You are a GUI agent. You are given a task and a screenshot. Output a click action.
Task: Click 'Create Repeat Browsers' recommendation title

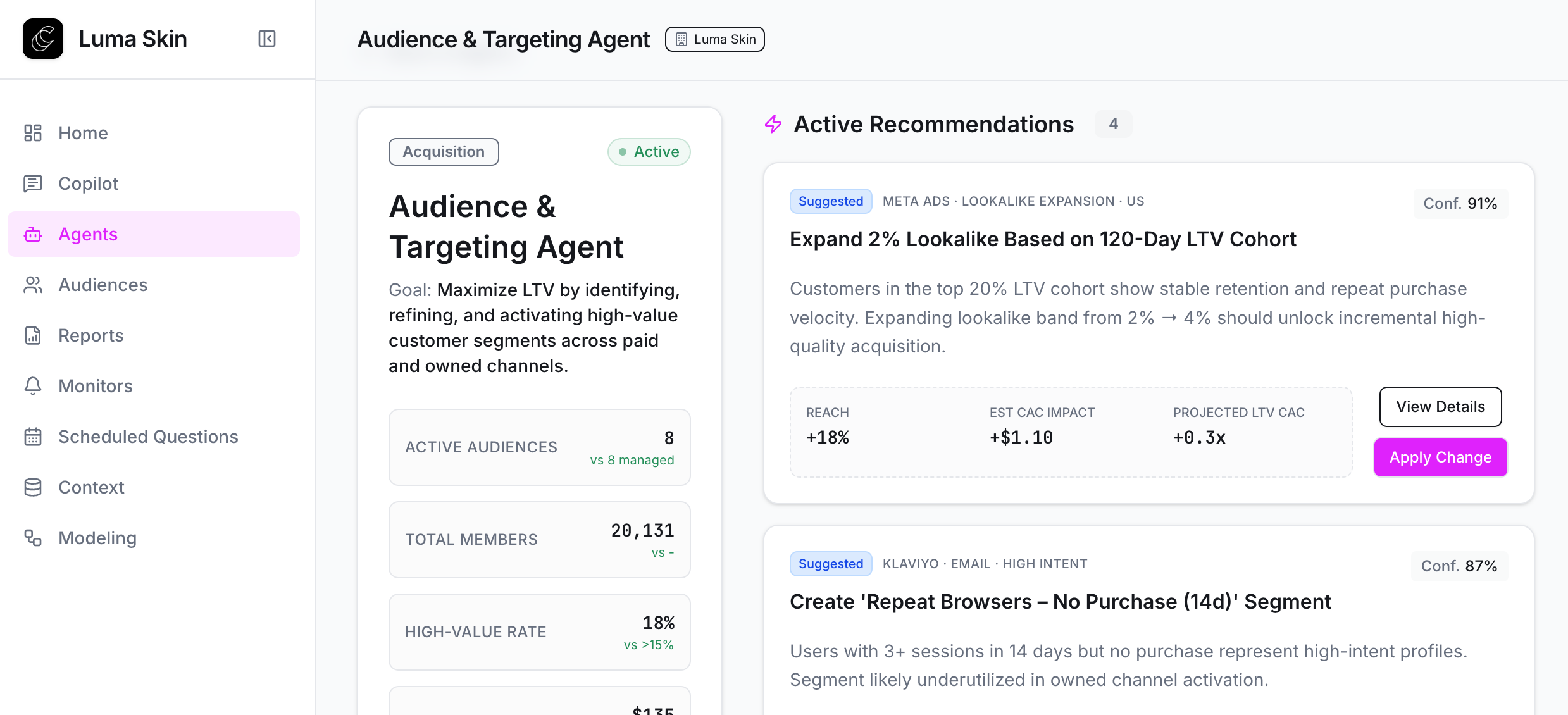coord(1060,601)
